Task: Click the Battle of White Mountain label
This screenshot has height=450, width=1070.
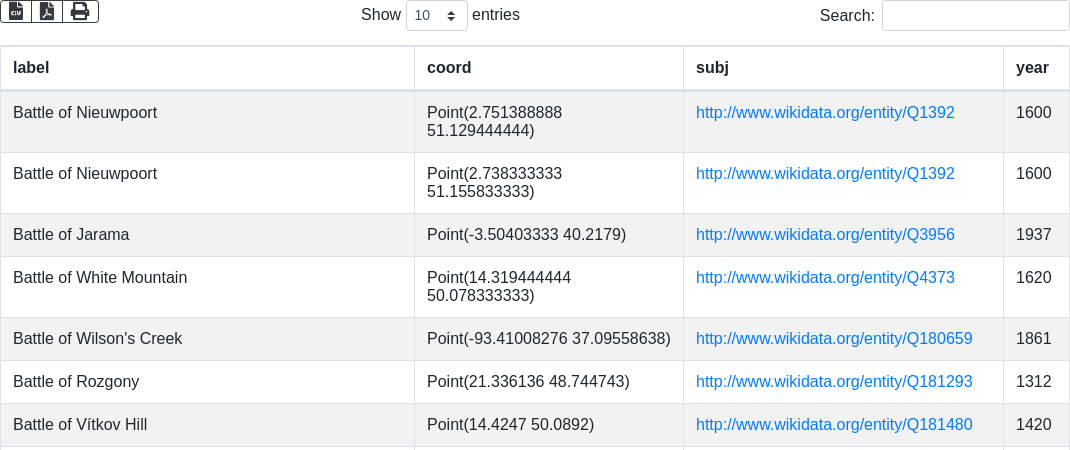Action: tap(100, 278)
